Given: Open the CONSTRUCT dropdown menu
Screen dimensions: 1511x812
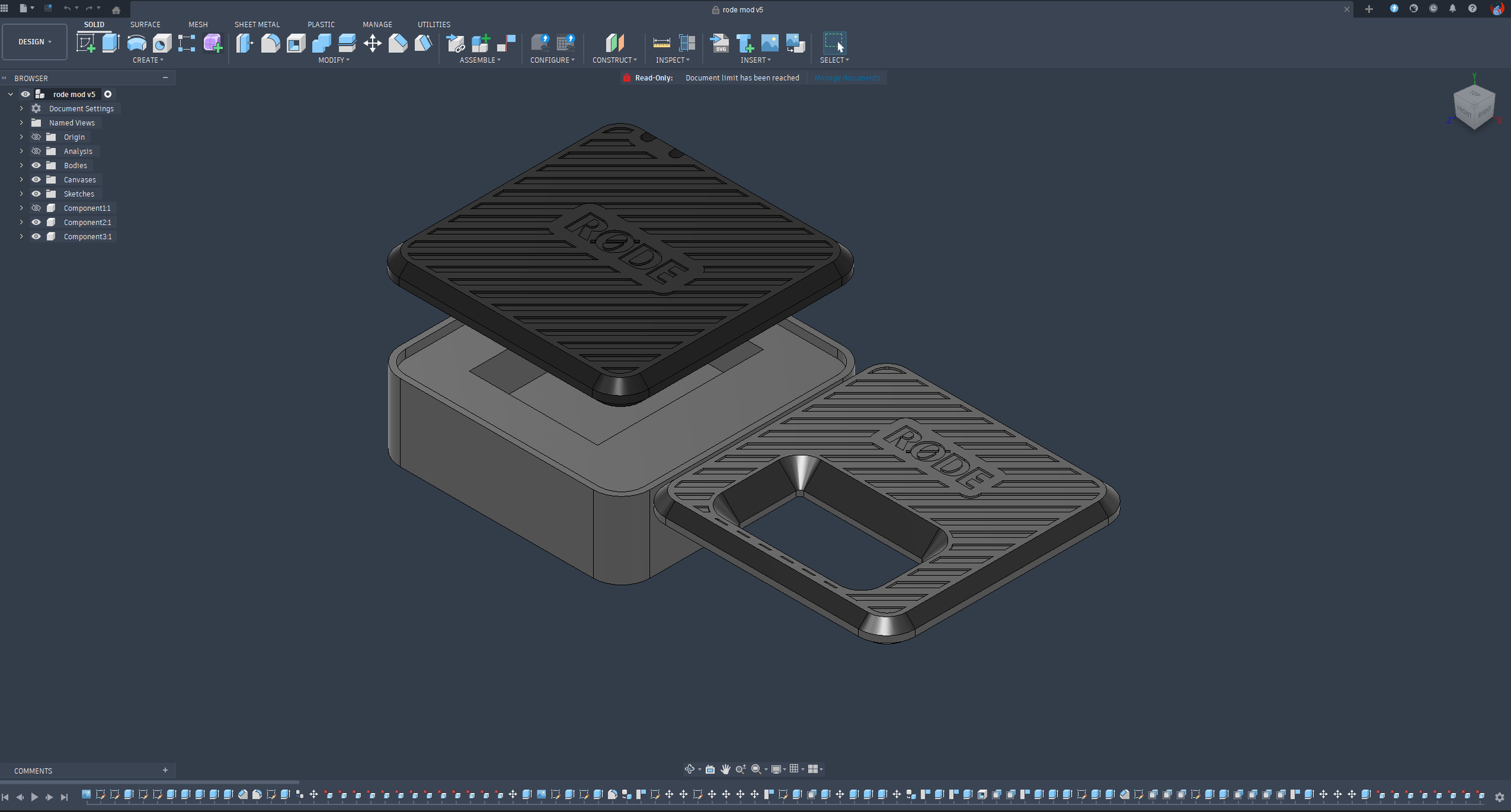Looking at the screenshot, I should [x=614, y=60].
